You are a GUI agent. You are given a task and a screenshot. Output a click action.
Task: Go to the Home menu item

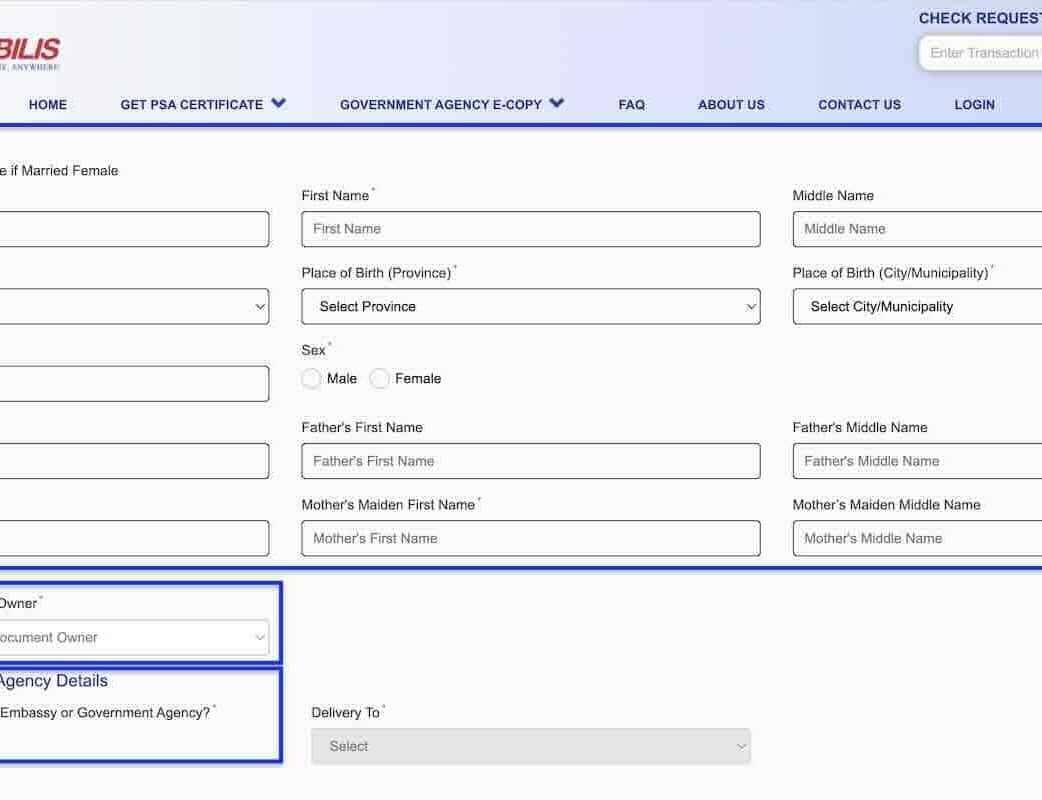point(48,104)
